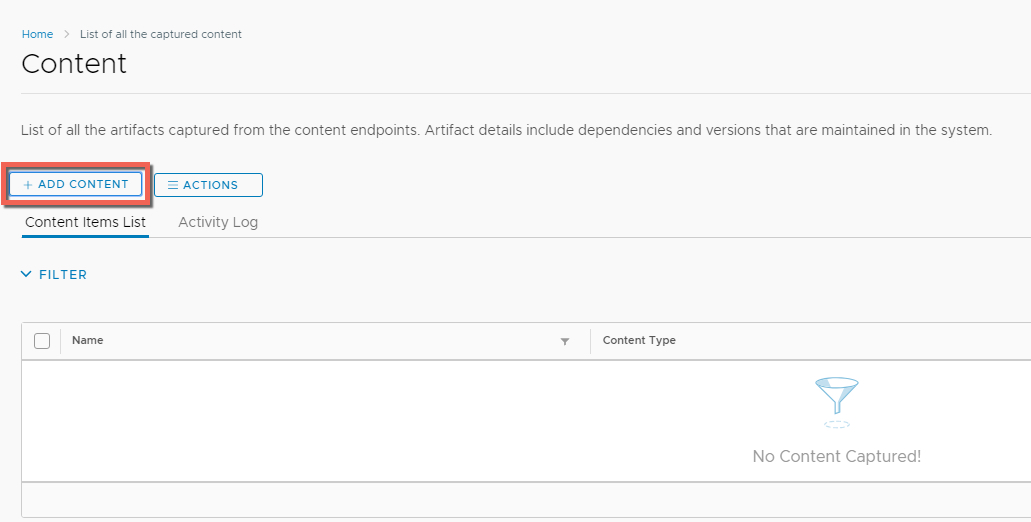Click the plus icon on Add Content
The height and width of the screenshot is (522, 1031).
click(28, 185)
